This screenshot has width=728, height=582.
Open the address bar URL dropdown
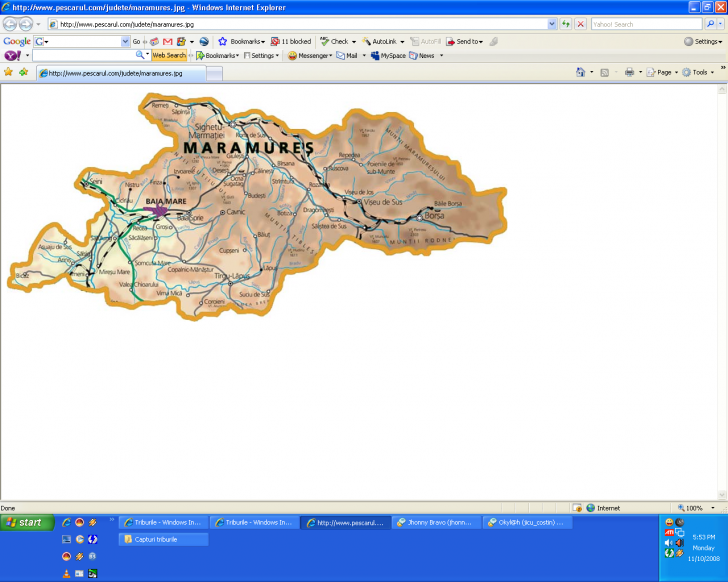[551, 24]
